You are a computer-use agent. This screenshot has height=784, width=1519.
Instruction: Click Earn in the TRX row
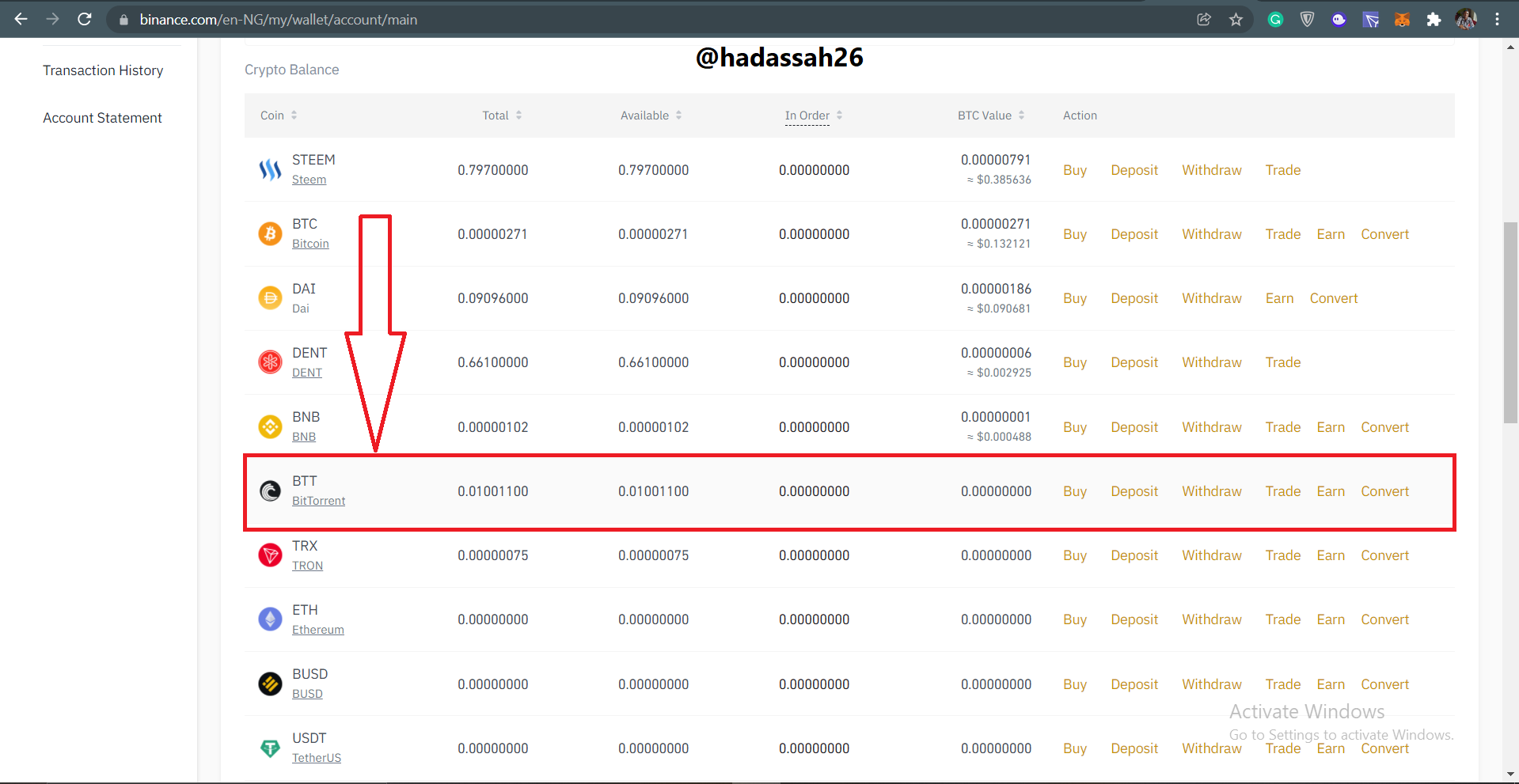tap(1330, 555)
